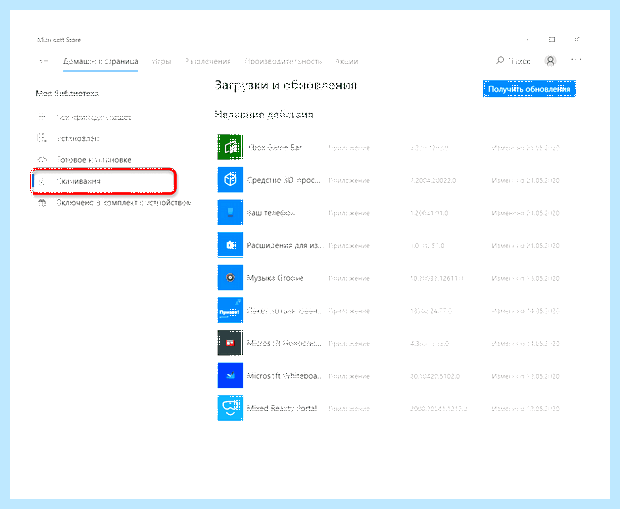This screenshot has width=620, height=509.
Task: Open the Производительность tab
Action: (283, 61)
